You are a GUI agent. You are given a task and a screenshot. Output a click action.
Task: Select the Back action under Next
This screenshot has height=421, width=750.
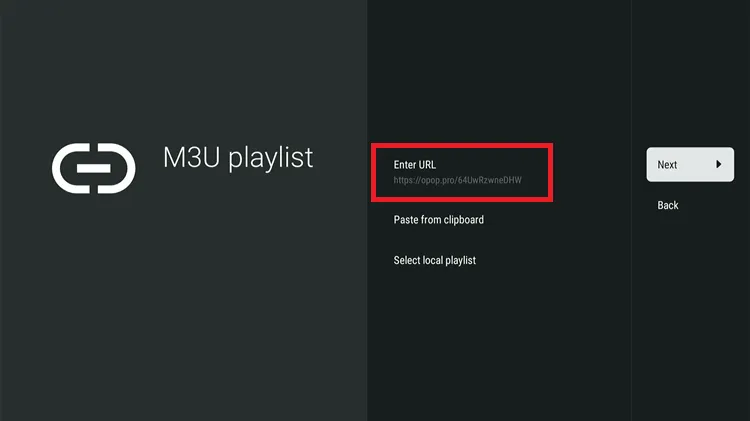[668, 205]
